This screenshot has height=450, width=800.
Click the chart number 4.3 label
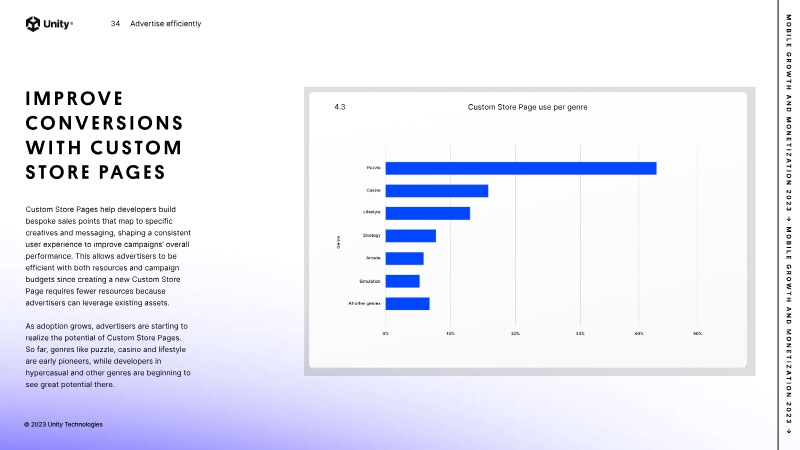[x=340, y=106]
